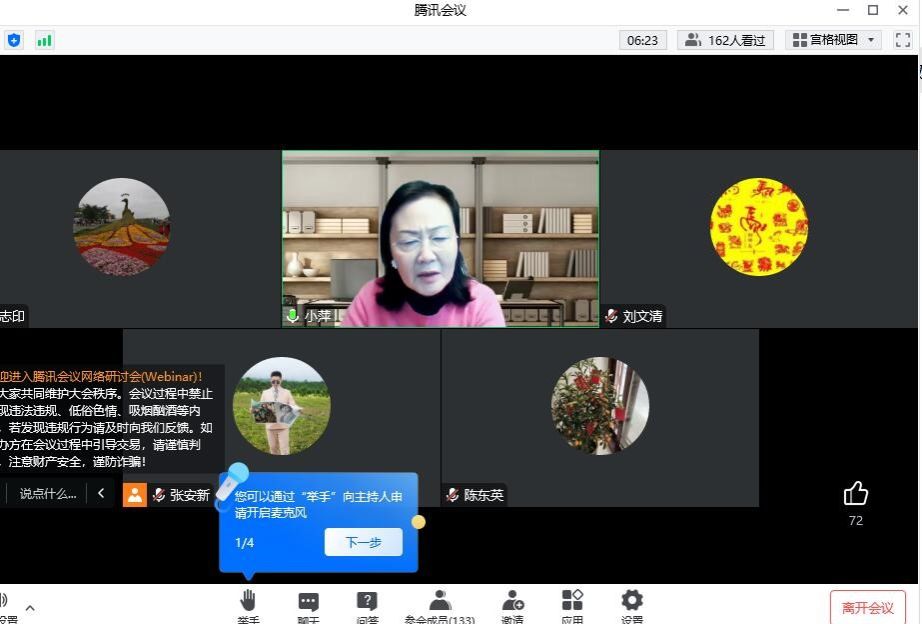
Task: Open the grid view (宫格视图) dropdown
Action: (x=833, y=40)
